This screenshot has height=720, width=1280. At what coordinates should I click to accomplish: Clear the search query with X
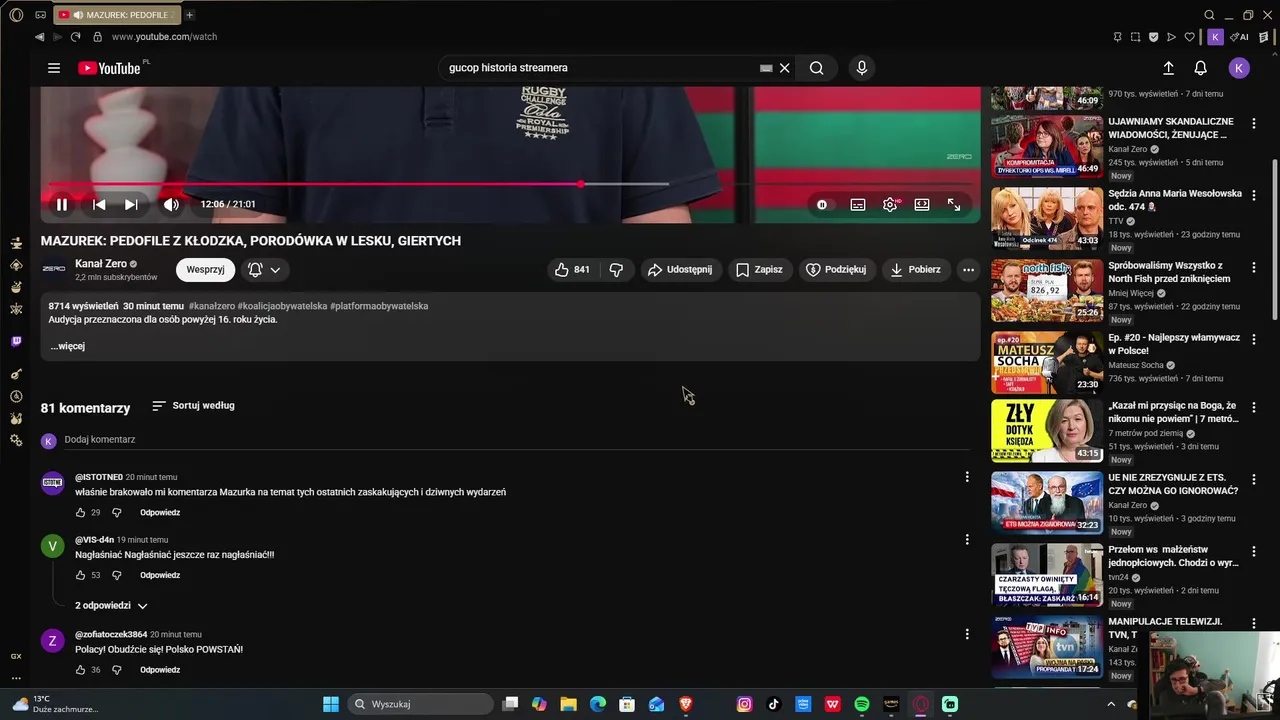point(785,68)
